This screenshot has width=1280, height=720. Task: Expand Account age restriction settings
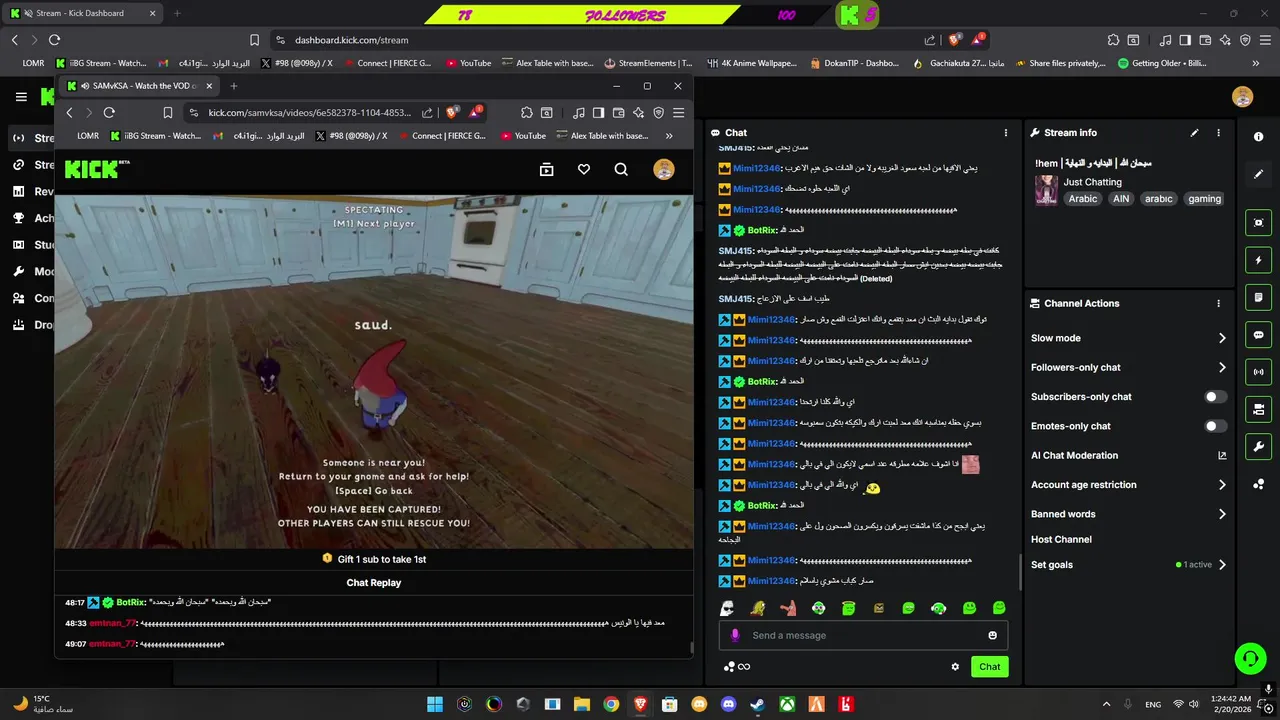[1129, 485]
